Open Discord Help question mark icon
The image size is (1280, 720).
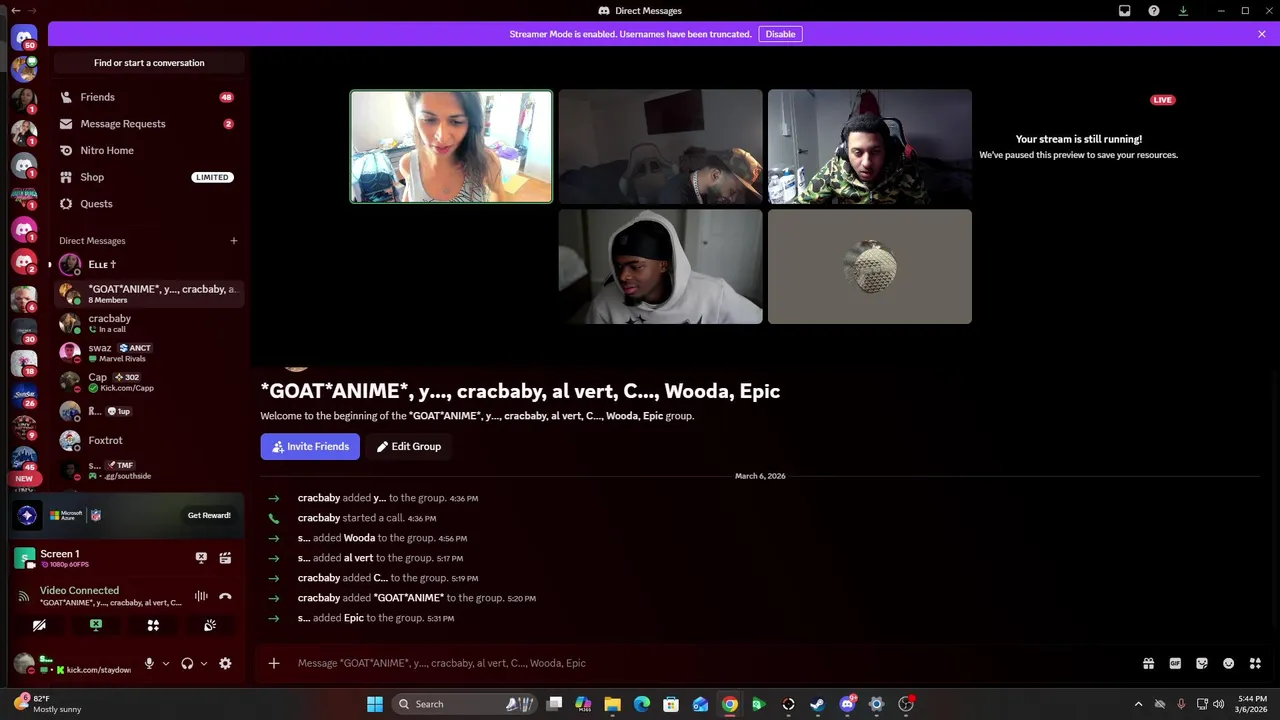point(1154,11)
